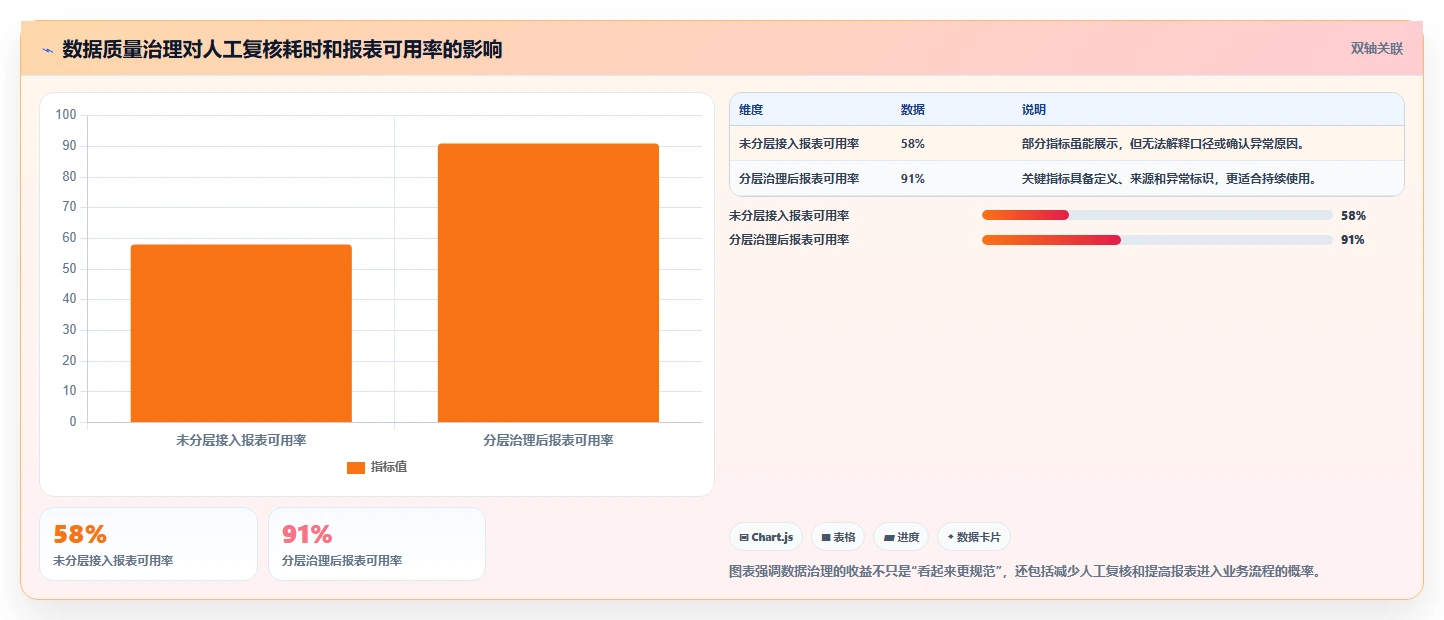Click the y-axis value 50
1444x620 pixels.
point(70,268)
